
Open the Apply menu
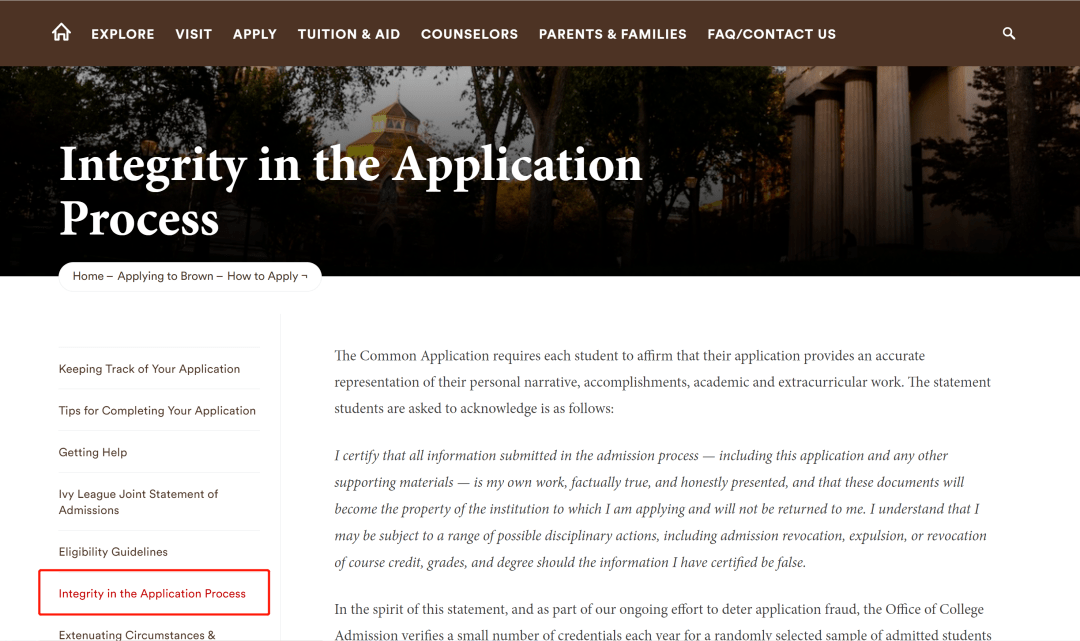[255, 34]
